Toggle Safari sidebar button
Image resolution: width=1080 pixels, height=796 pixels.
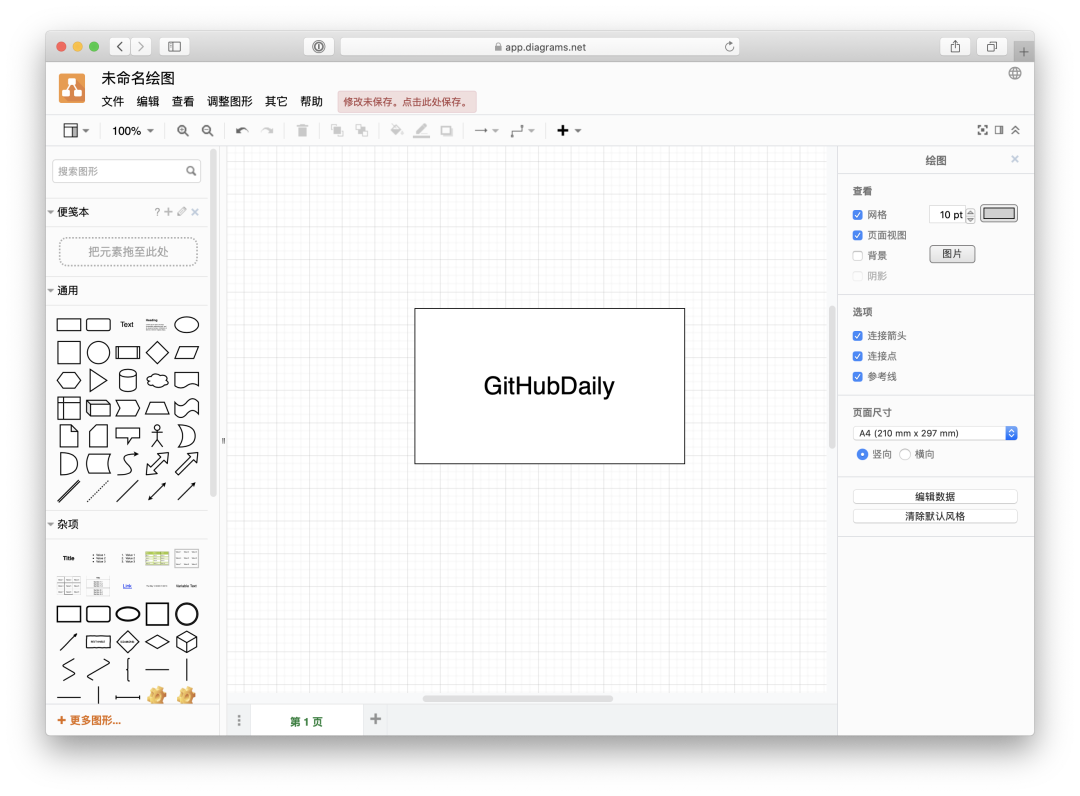click(x=175, y=47)
